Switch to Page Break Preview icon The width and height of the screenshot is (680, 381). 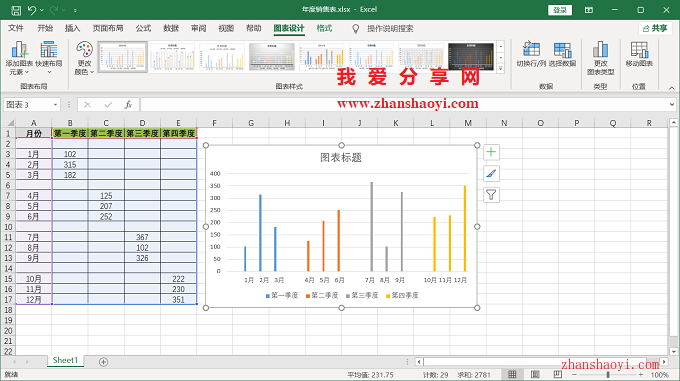pyautogui.click(x=558, y=374)
